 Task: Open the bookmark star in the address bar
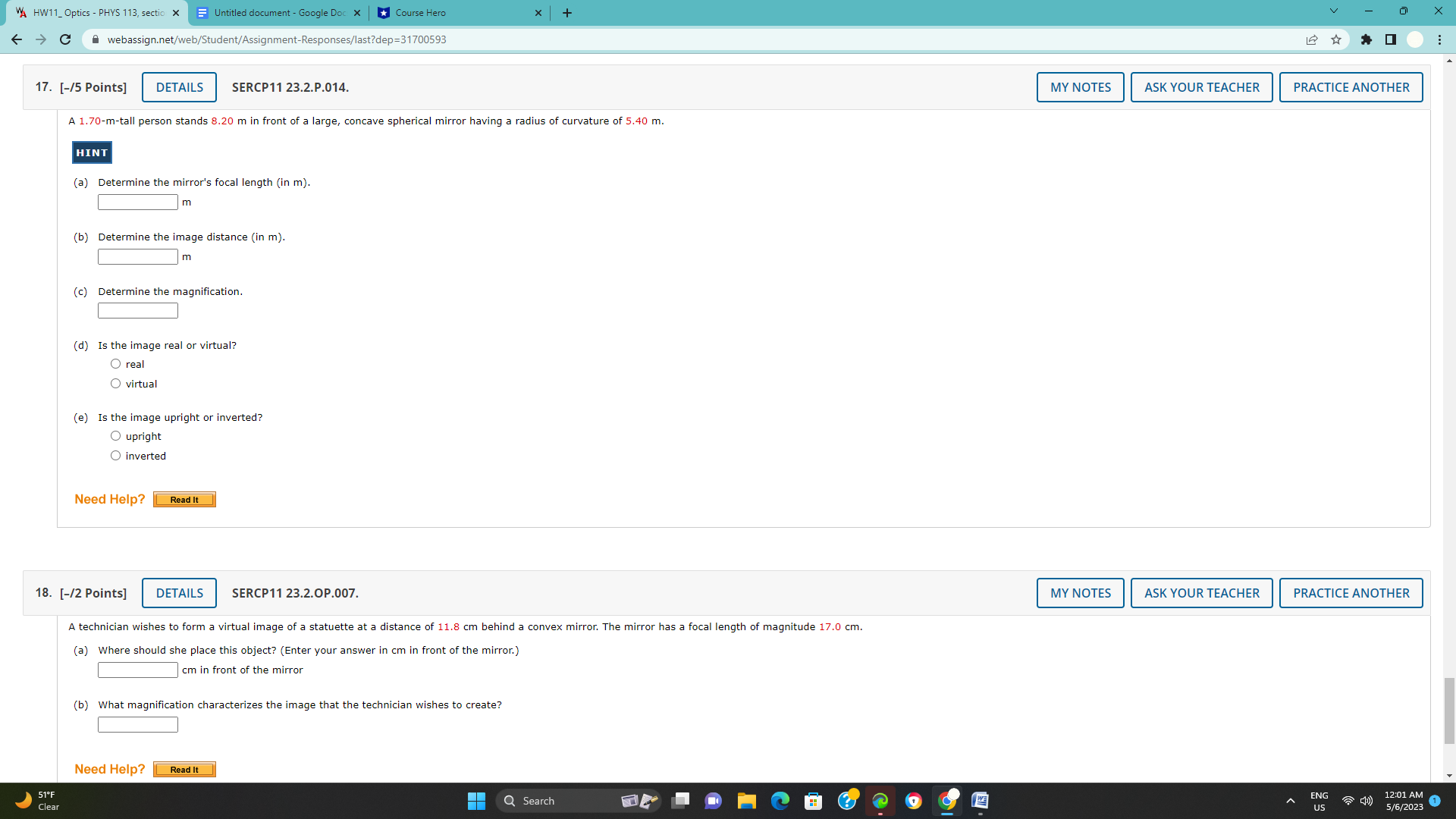[1337, 39]
